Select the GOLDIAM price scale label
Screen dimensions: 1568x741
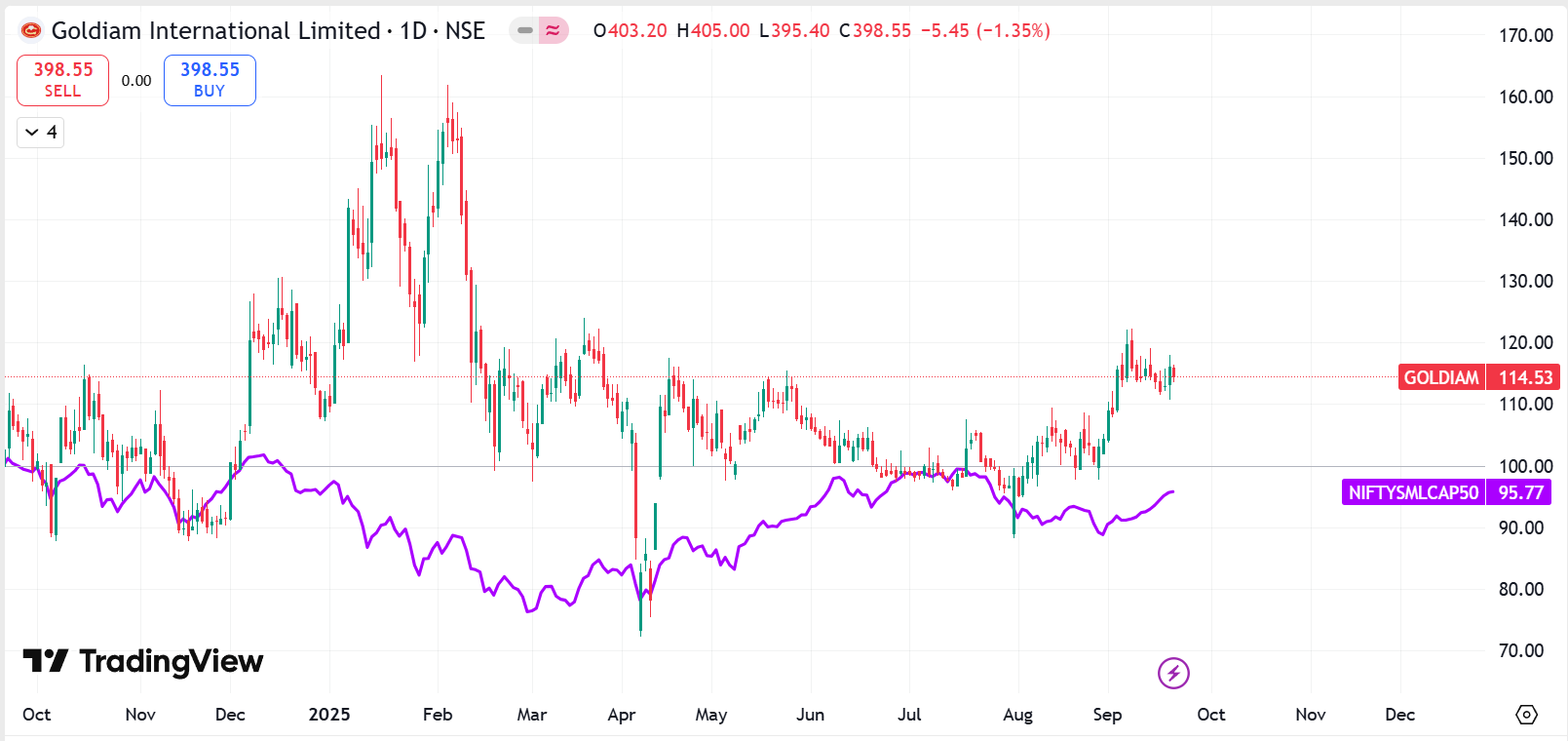point(1441,377)
